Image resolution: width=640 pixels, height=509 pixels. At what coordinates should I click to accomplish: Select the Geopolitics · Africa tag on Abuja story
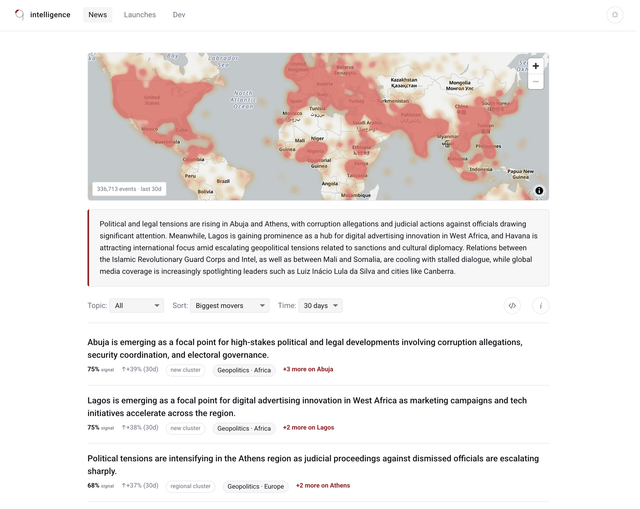(x=244, y=370)
